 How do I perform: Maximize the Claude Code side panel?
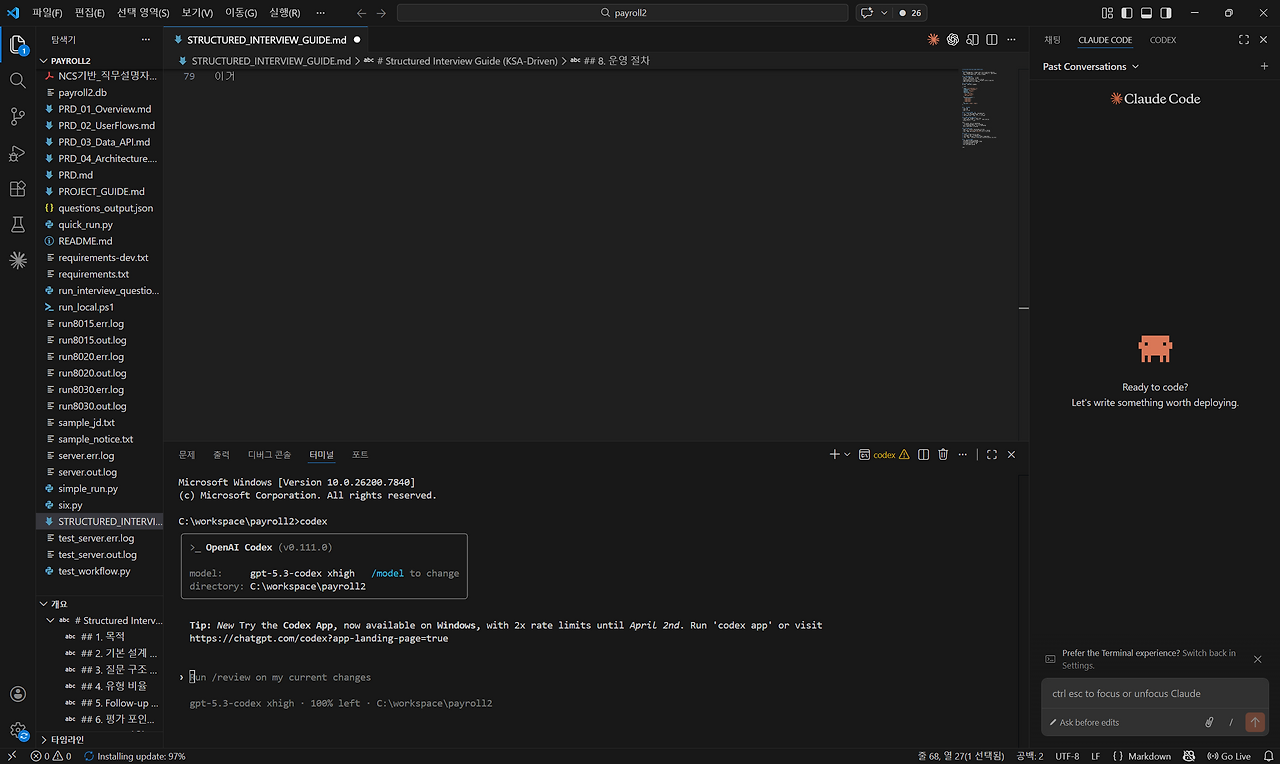(1244, 40)
